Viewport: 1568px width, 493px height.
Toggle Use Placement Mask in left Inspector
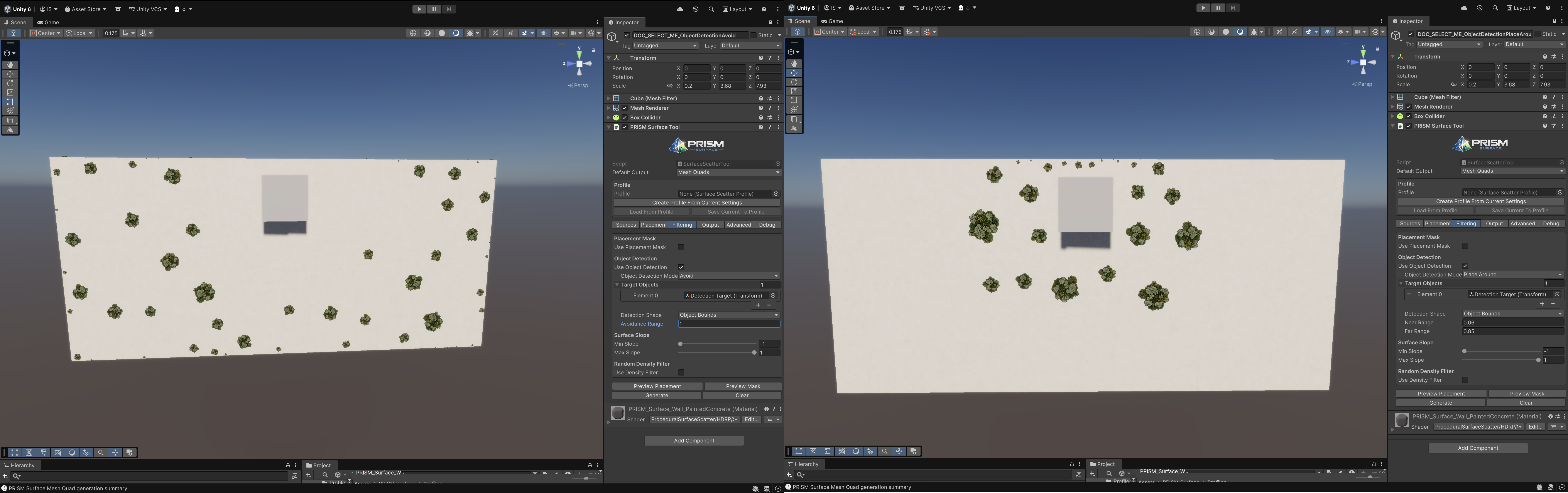tap(681, 247)
